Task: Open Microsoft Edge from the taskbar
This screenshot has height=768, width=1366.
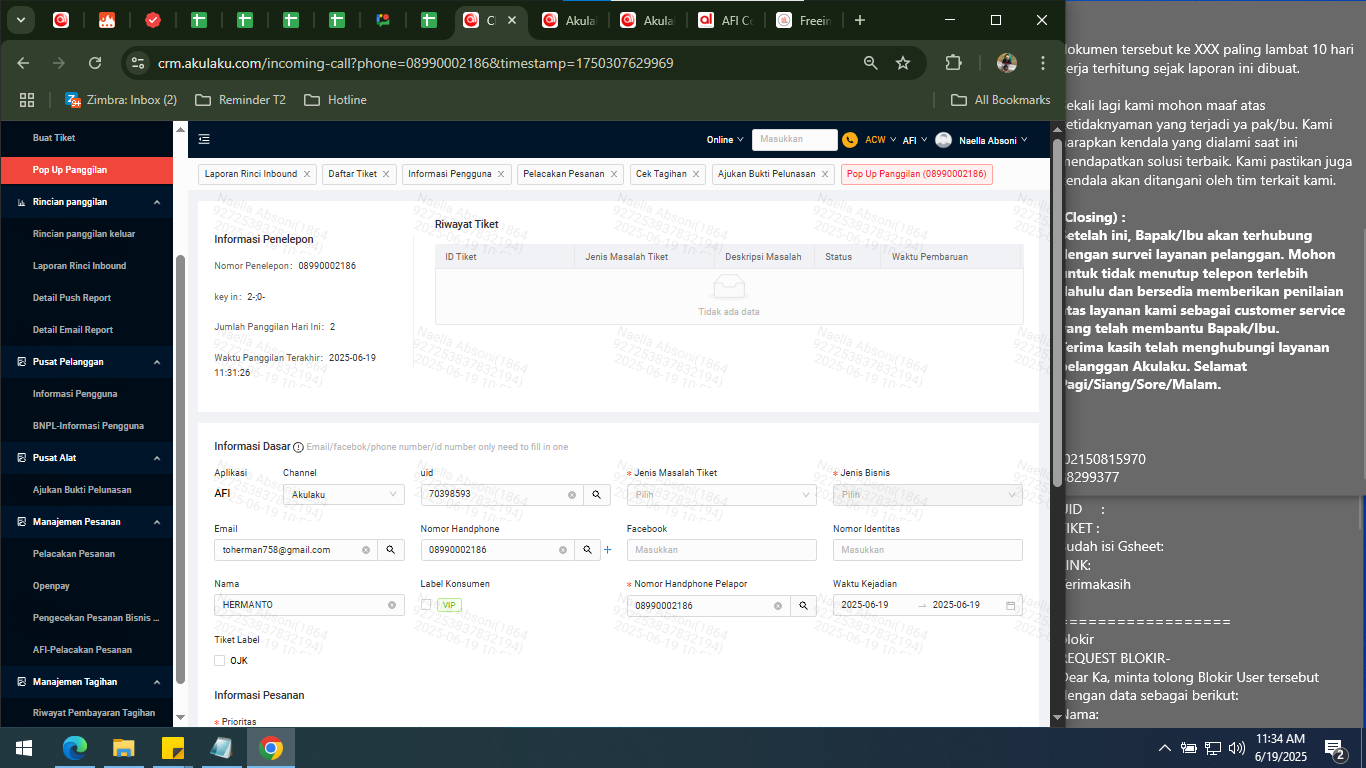Action: (75, 748)
